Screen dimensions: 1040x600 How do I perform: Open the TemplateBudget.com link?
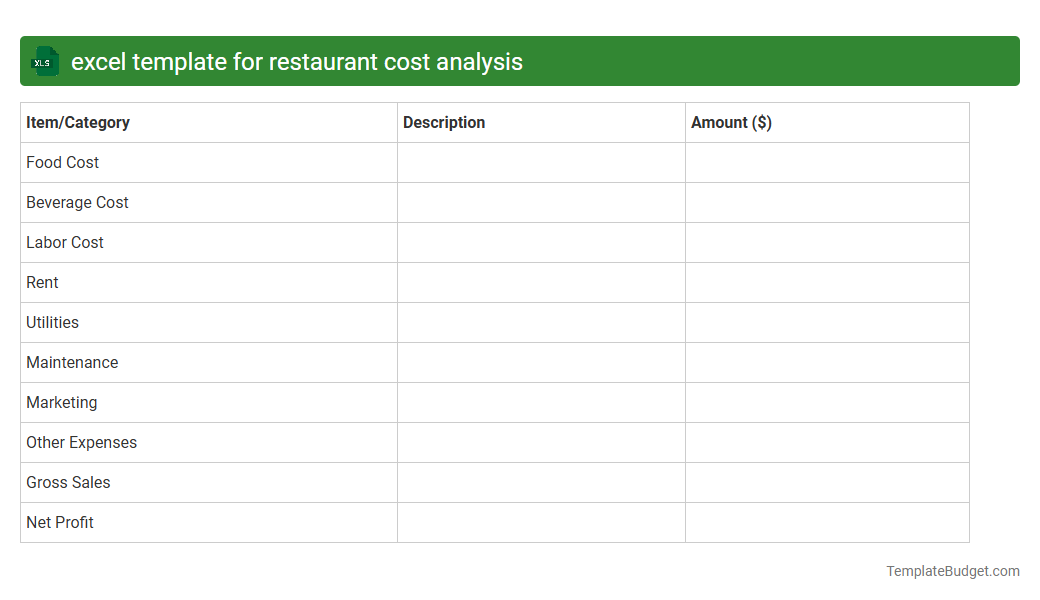tap(953, 570)
